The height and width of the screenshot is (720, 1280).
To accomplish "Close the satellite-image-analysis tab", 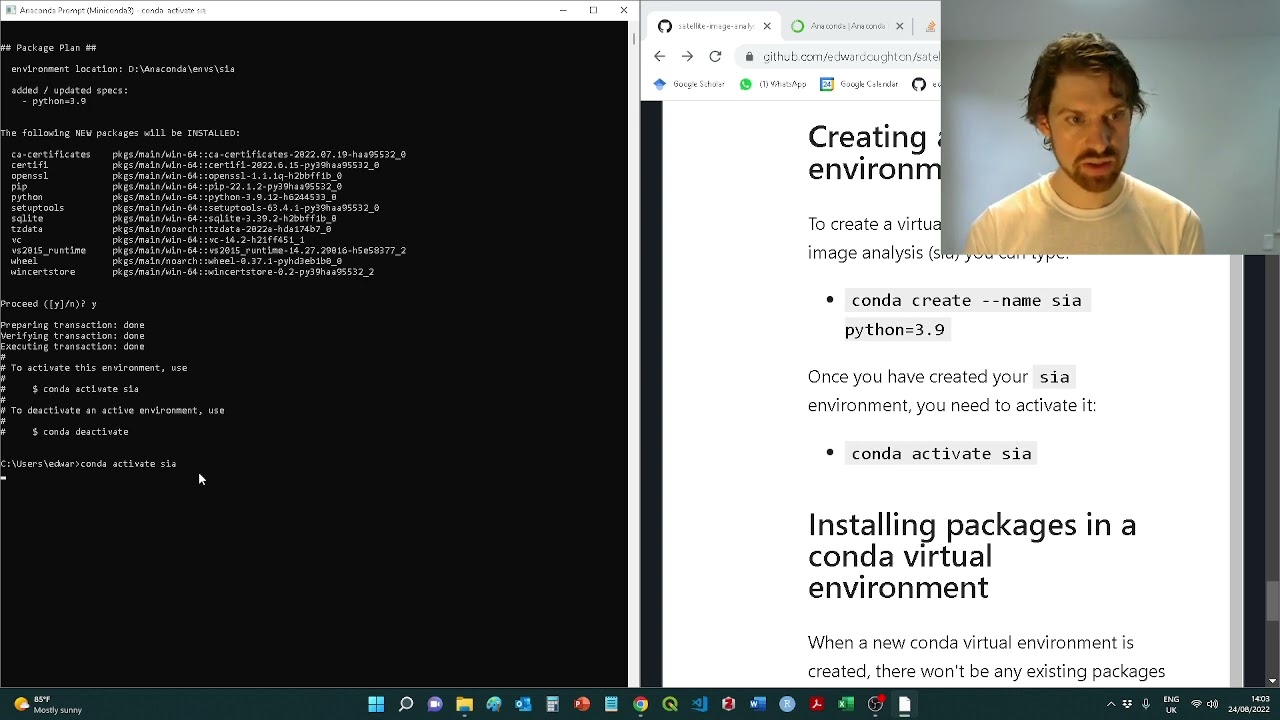I will 767,26.
